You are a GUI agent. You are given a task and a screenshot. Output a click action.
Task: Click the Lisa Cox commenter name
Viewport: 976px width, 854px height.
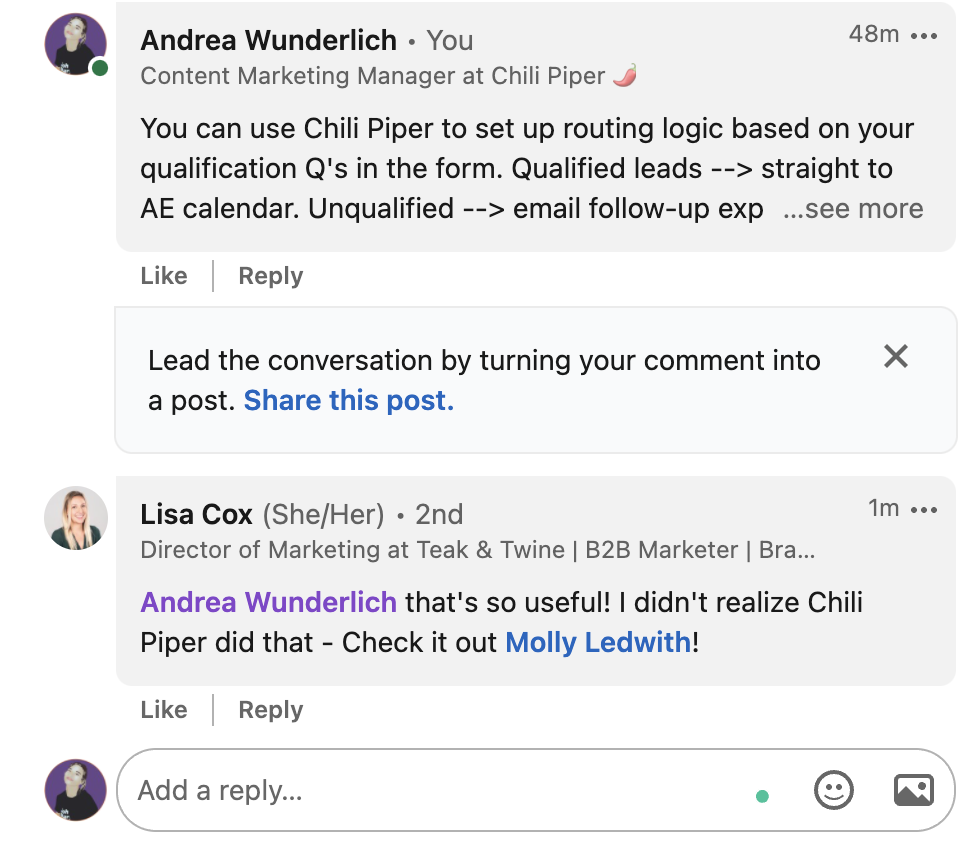click(x=196, y=514)
